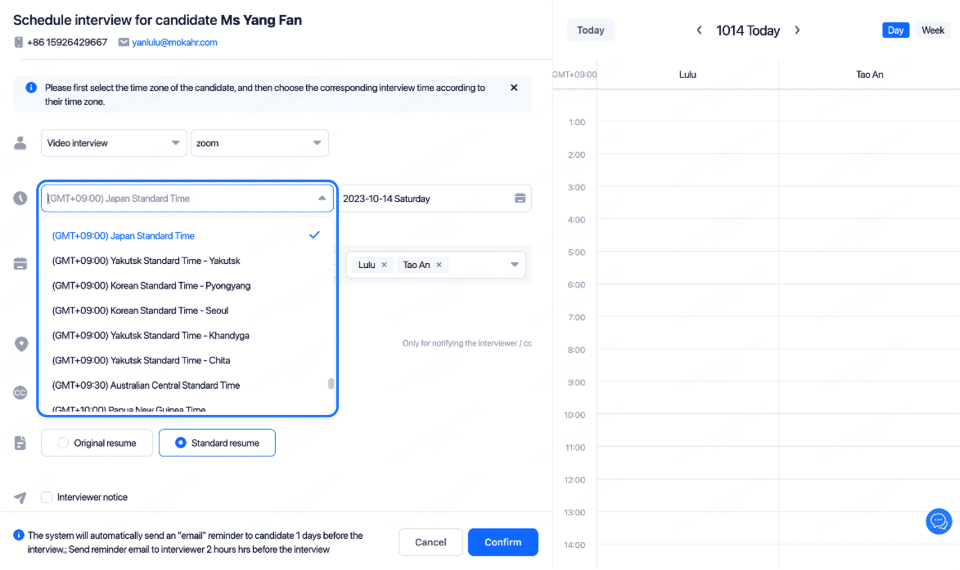The image size is (960, 570).
Task: Click the 9:00 time label in calendar
Action: coord(577,383)
